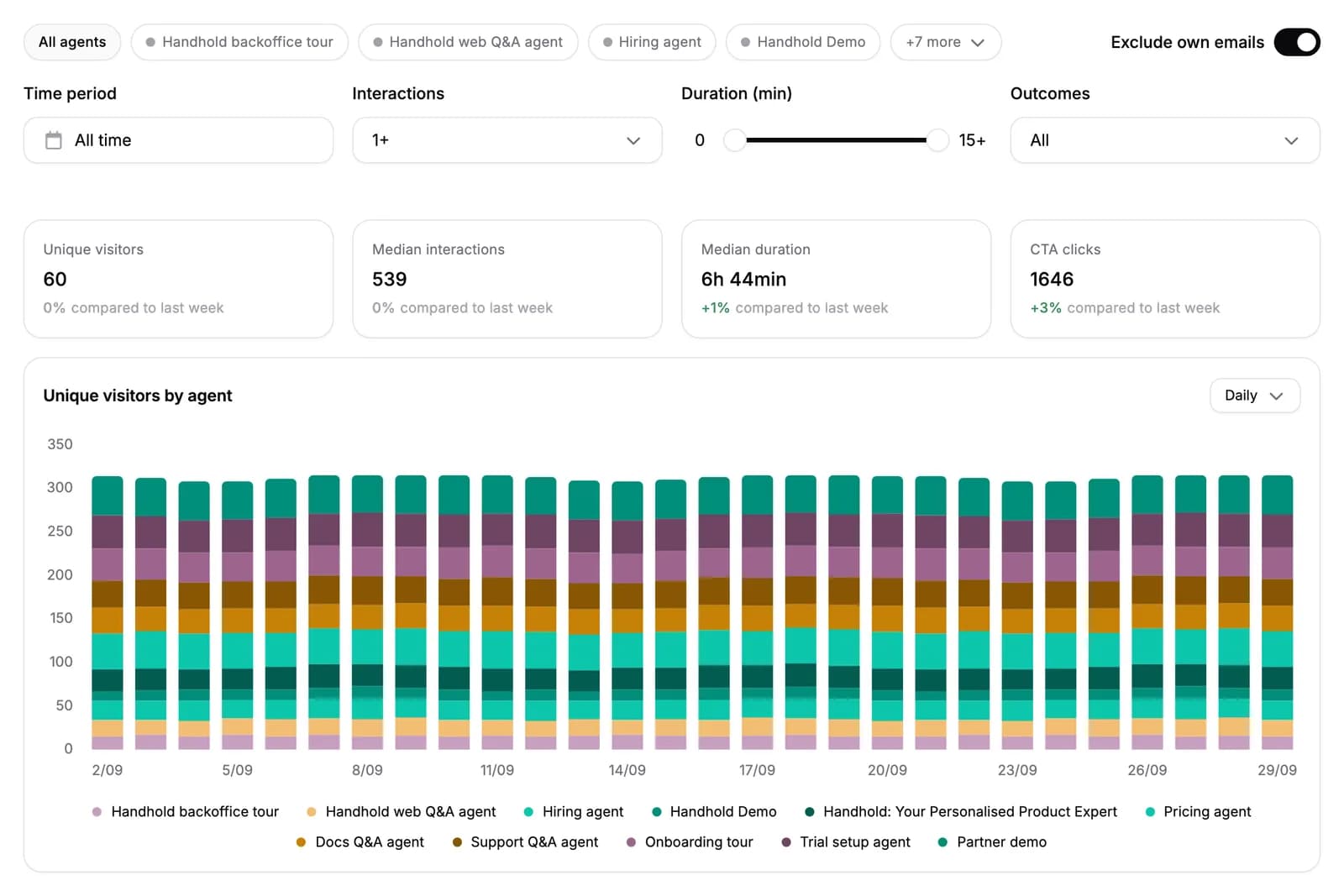Click the Duration slider track
1344x896 pixels.
836,140
